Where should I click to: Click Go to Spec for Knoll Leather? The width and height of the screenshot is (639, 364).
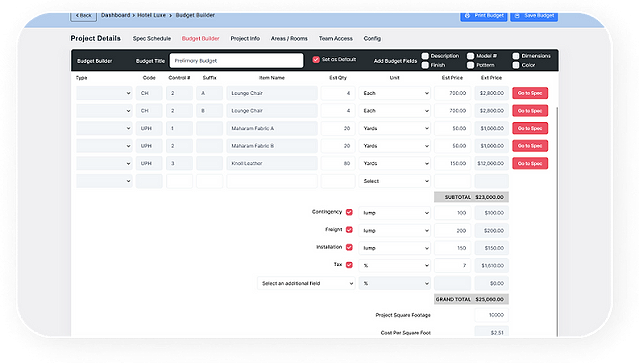click(x=530, y=163)
